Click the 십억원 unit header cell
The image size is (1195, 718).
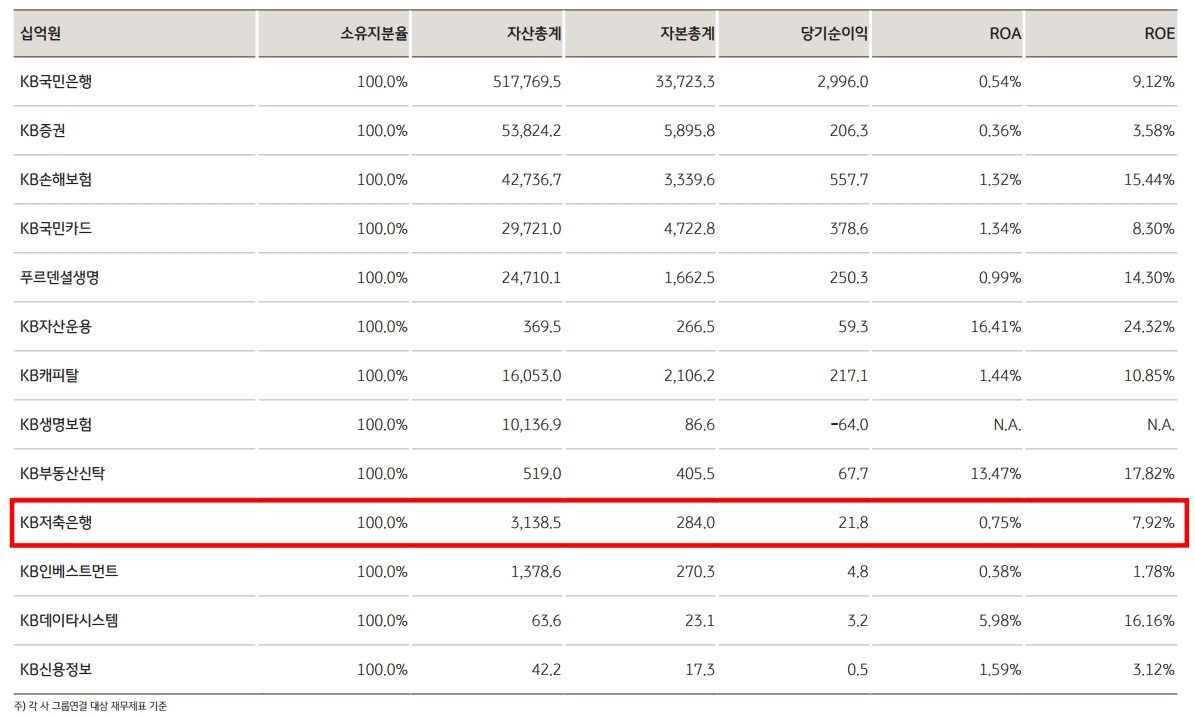41,33
